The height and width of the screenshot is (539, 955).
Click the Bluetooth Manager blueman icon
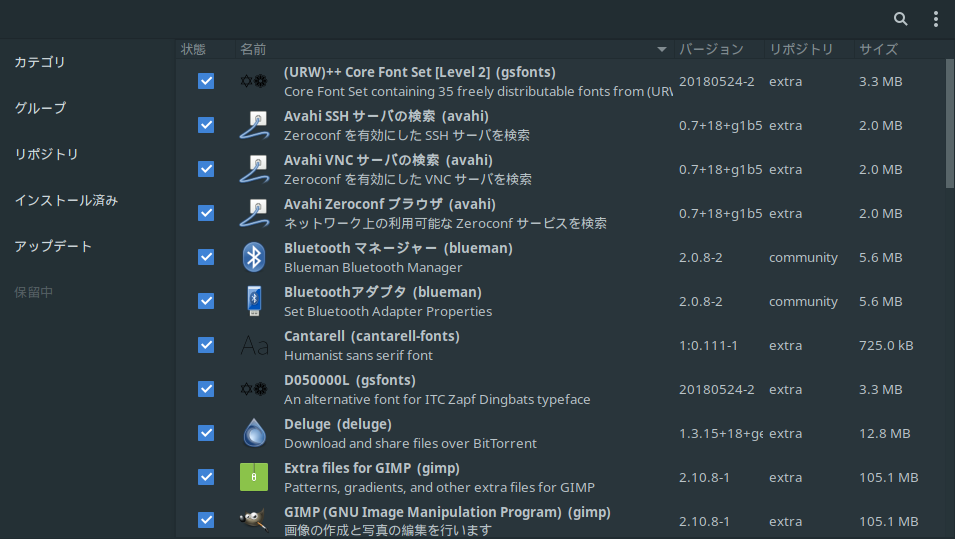[254, 257]
